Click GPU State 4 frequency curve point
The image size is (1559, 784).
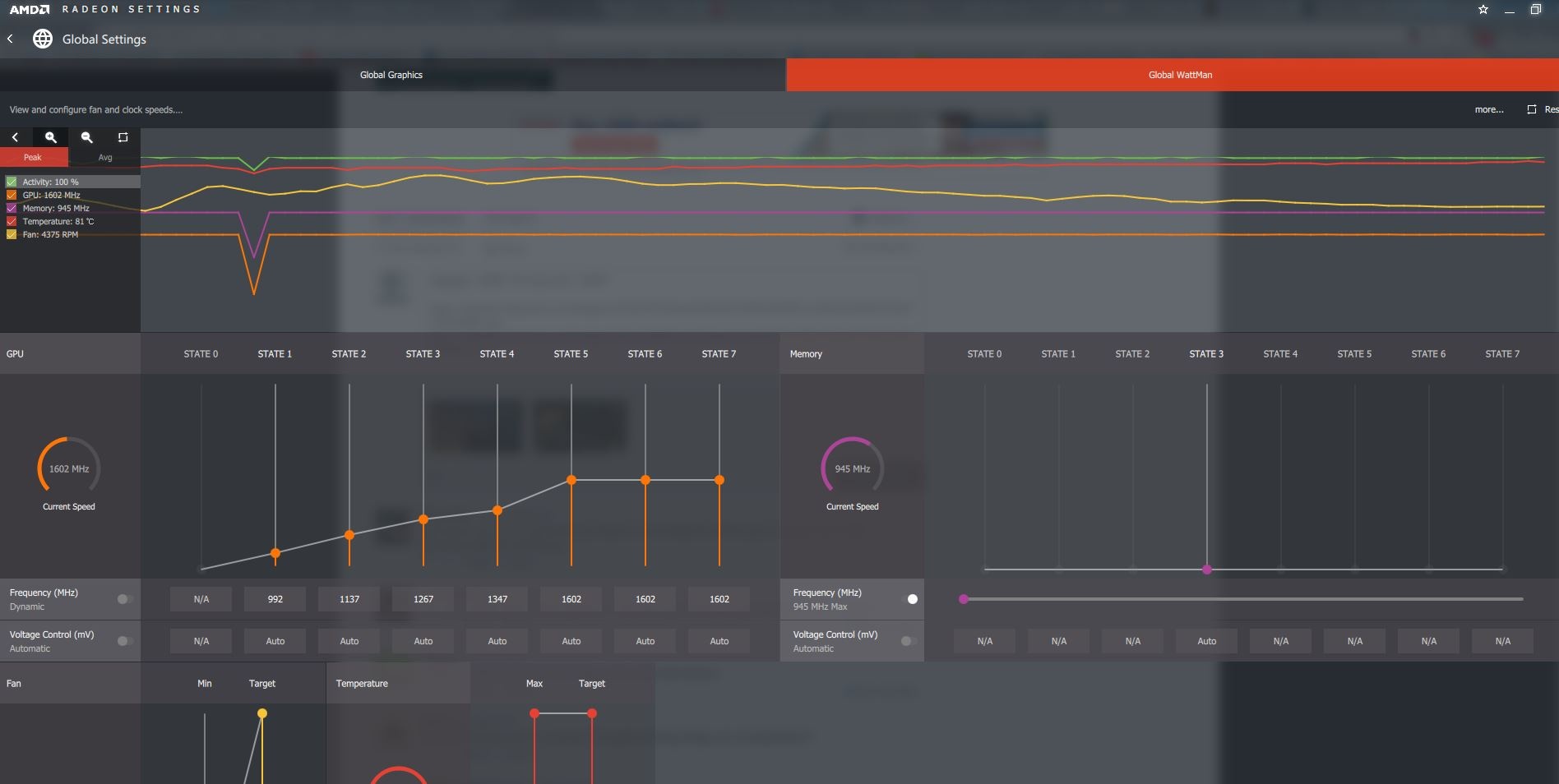point(497,510)
